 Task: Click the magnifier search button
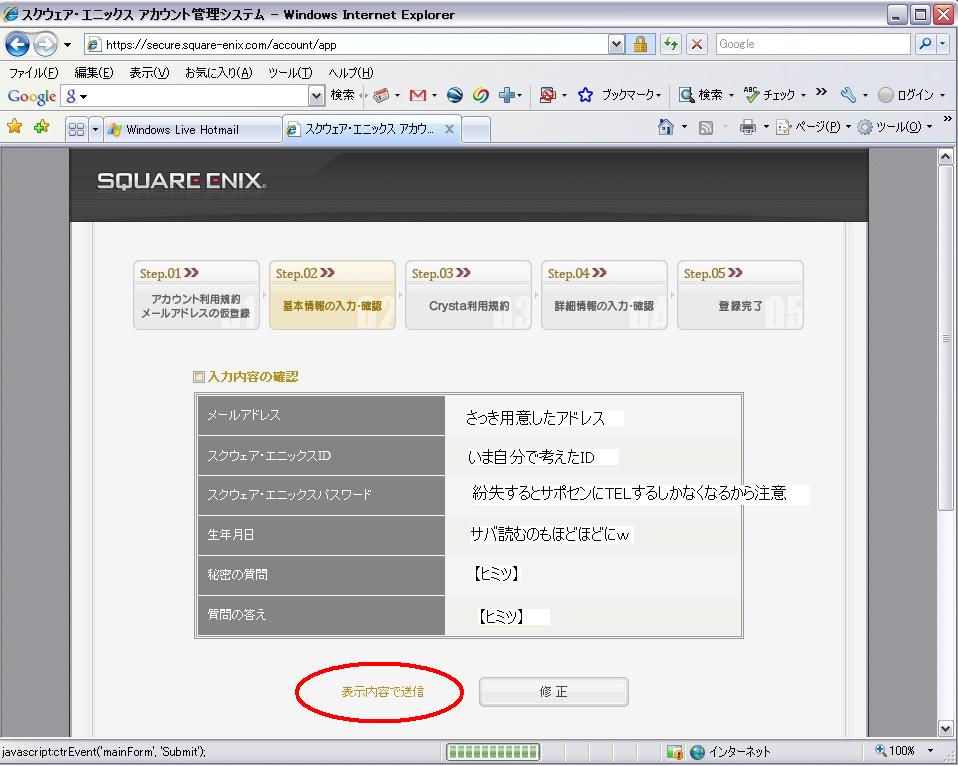click(x=925, y=44)
